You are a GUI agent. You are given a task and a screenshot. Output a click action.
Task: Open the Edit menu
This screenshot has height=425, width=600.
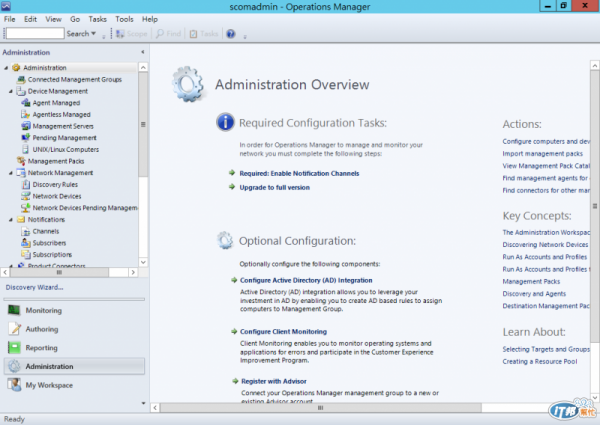[x=30, y=19]
